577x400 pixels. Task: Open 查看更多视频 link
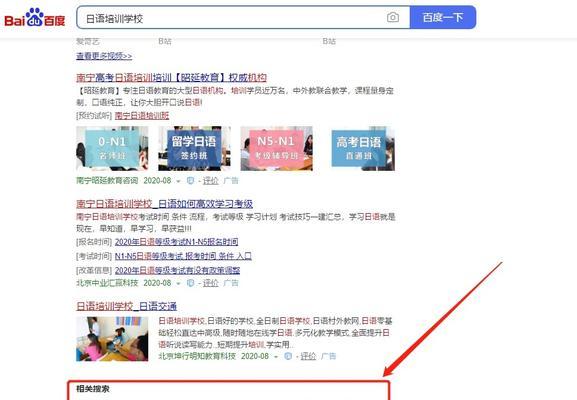pyautogui.click(x=104, y=56)
